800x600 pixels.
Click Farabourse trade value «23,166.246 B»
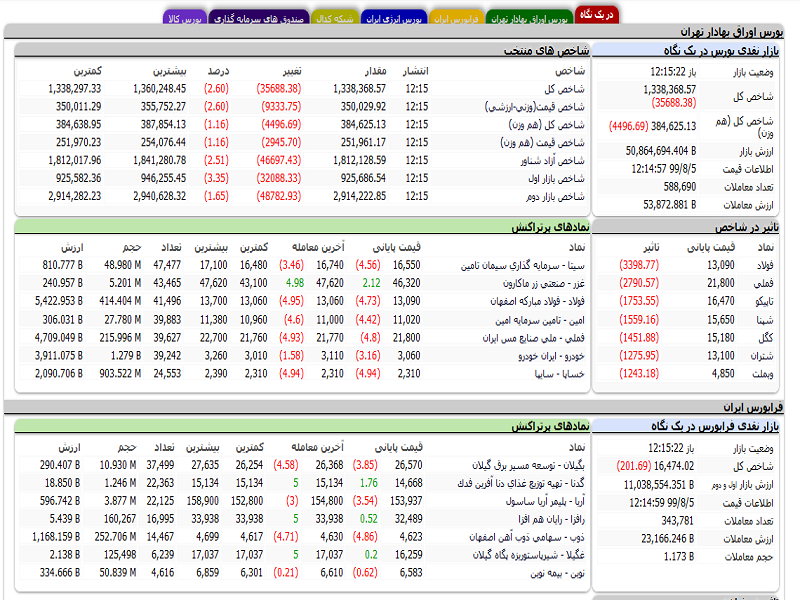coord(668,538)
